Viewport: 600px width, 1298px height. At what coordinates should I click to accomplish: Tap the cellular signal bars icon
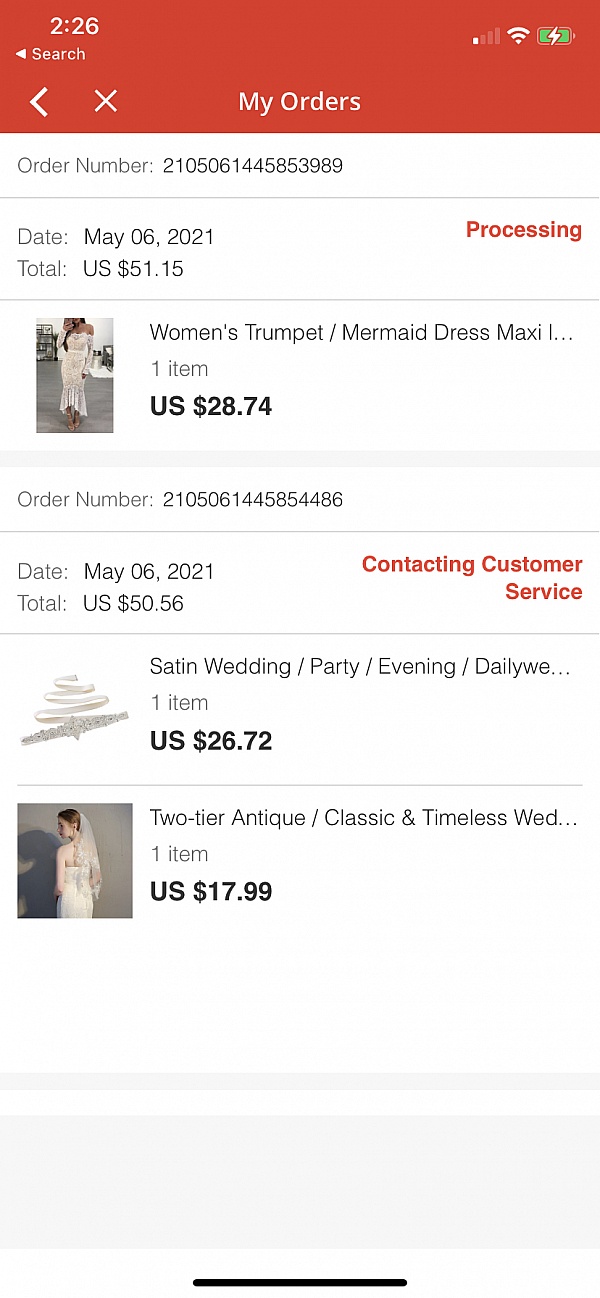point(487,37)
